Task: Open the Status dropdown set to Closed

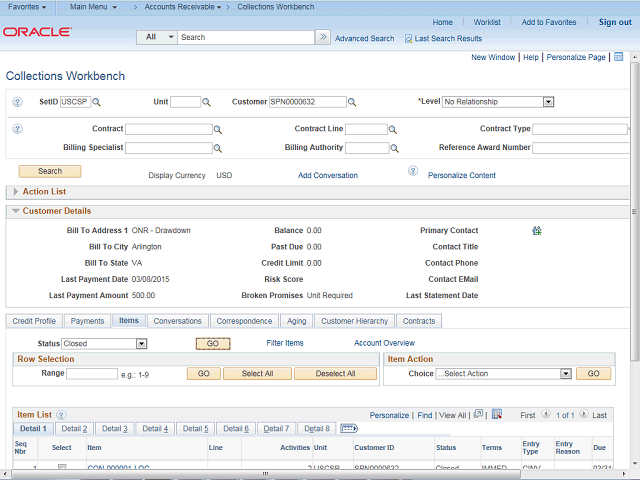Action: (x=141, y=344)
